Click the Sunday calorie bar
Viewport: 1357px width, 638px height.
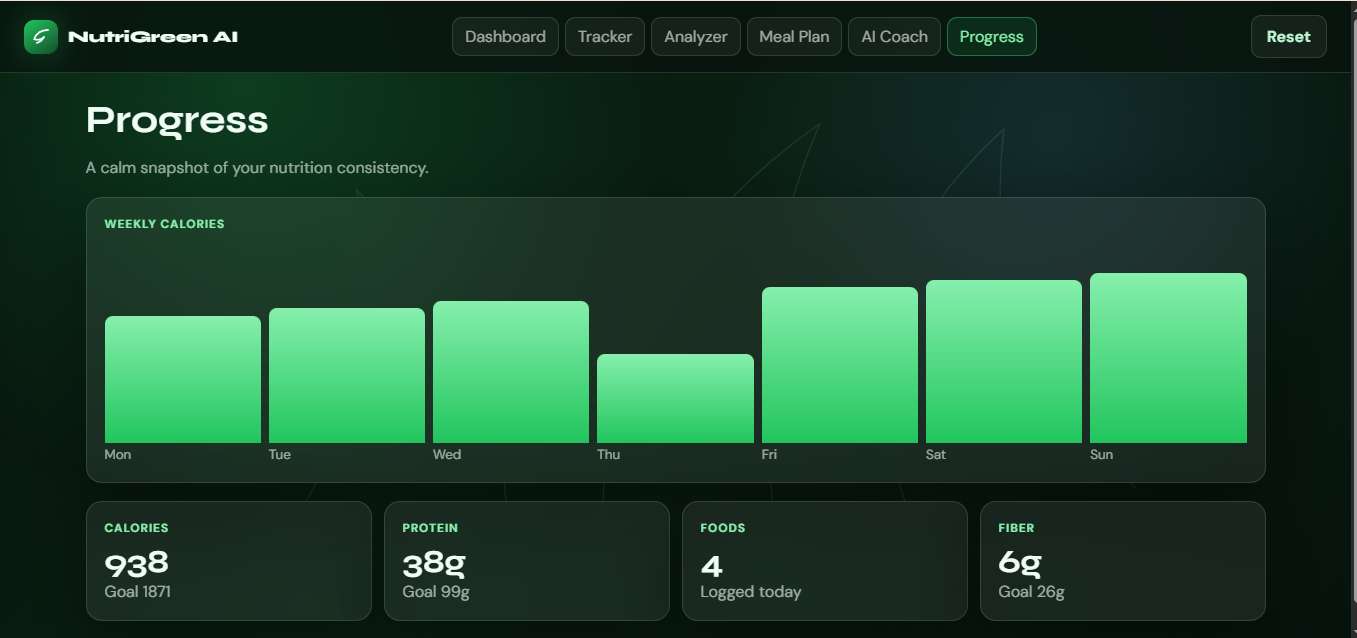coord(1168,358)
